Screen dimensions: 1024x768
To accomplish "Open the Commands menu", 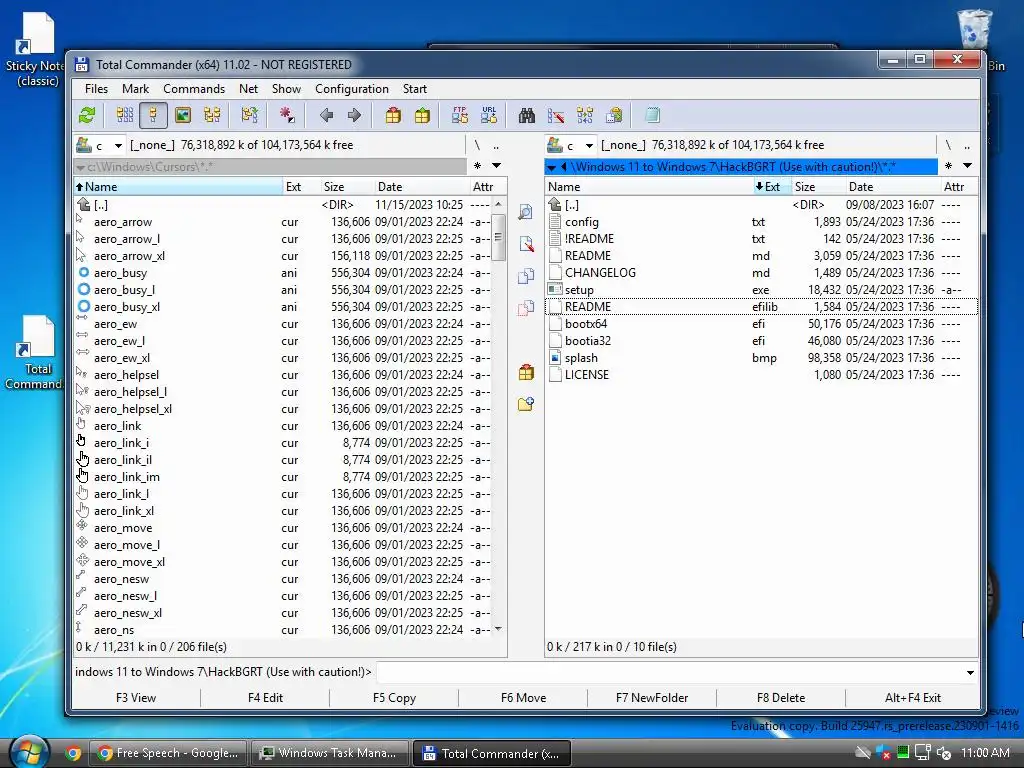I will [194, 89].
